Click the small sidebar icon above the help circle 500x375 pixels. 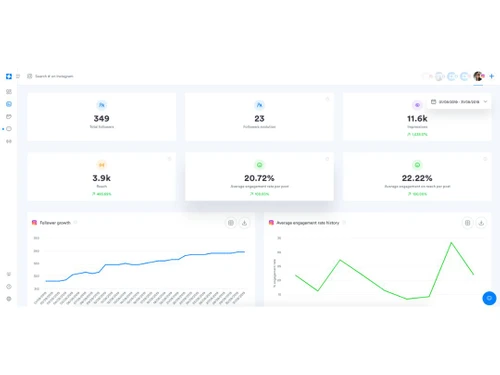coord(9,274)
